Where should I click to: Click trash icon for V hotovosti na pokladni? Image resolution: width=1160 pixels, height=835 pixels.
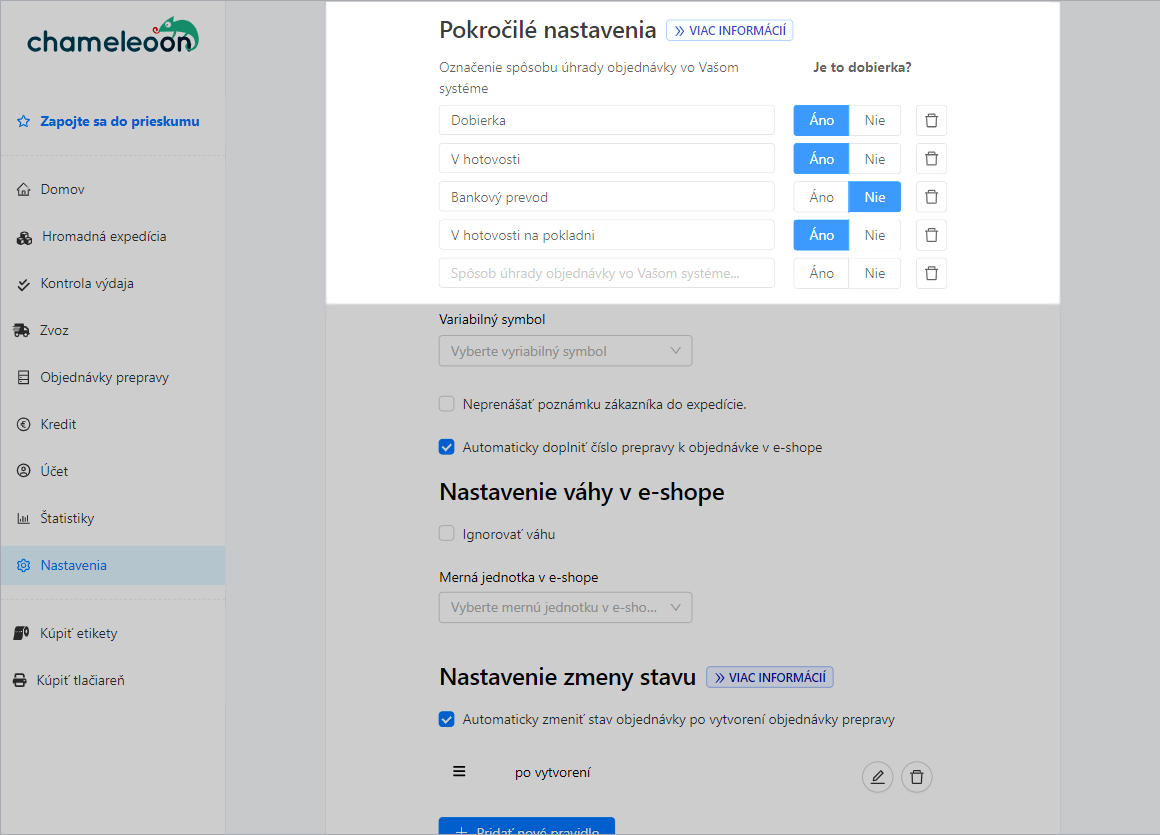(931, 235)
